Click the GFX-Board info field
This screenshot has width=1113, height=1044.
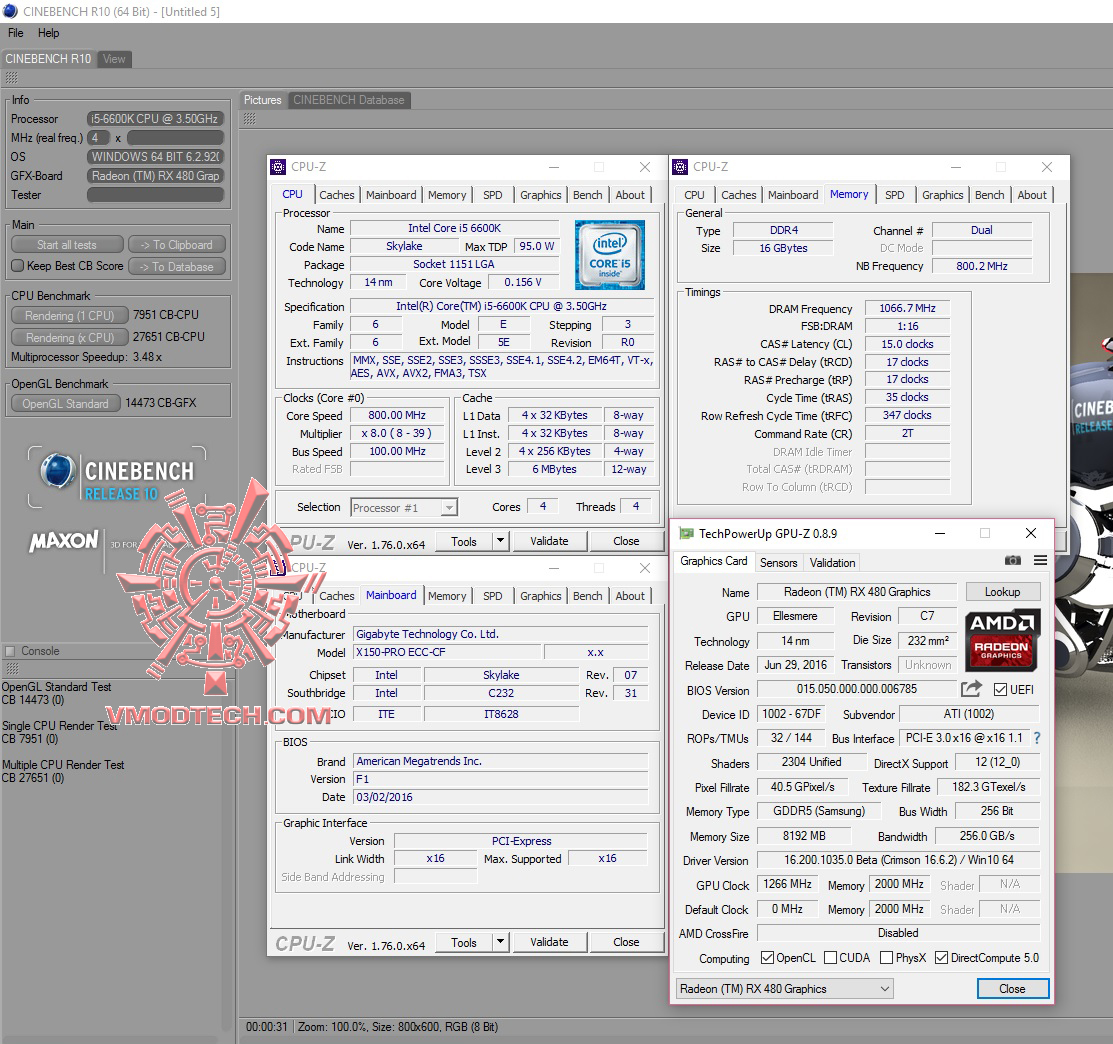pos(155,175)
